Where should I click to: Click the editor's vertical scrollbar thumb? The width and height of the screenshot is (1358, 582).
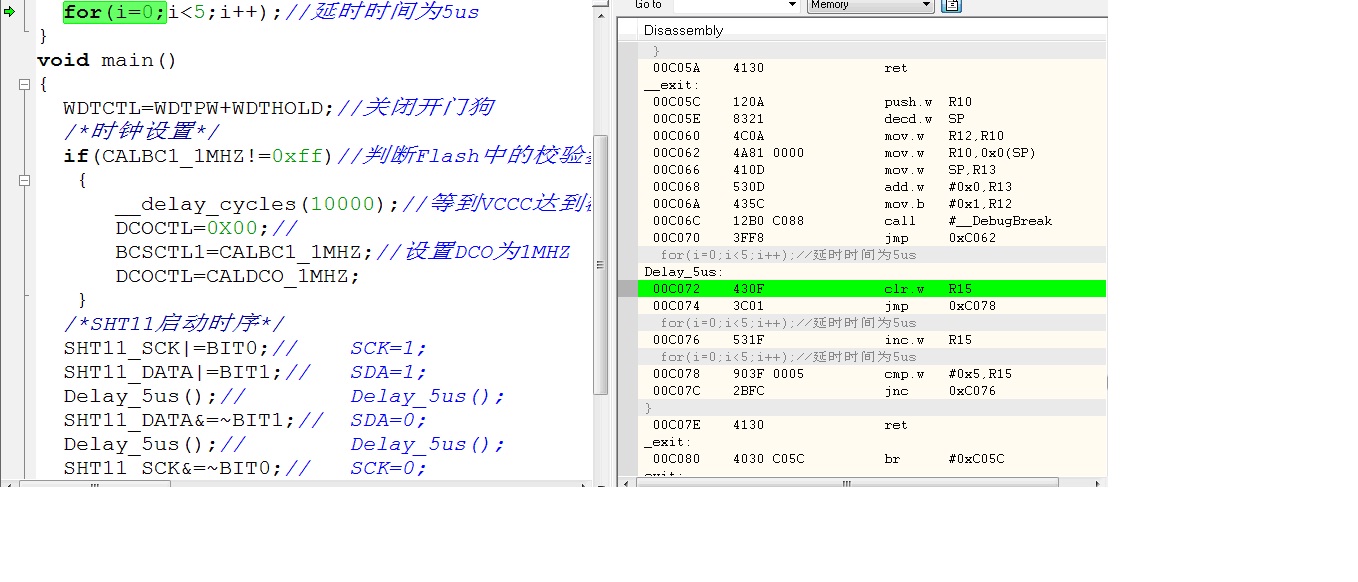coord(601,265)
